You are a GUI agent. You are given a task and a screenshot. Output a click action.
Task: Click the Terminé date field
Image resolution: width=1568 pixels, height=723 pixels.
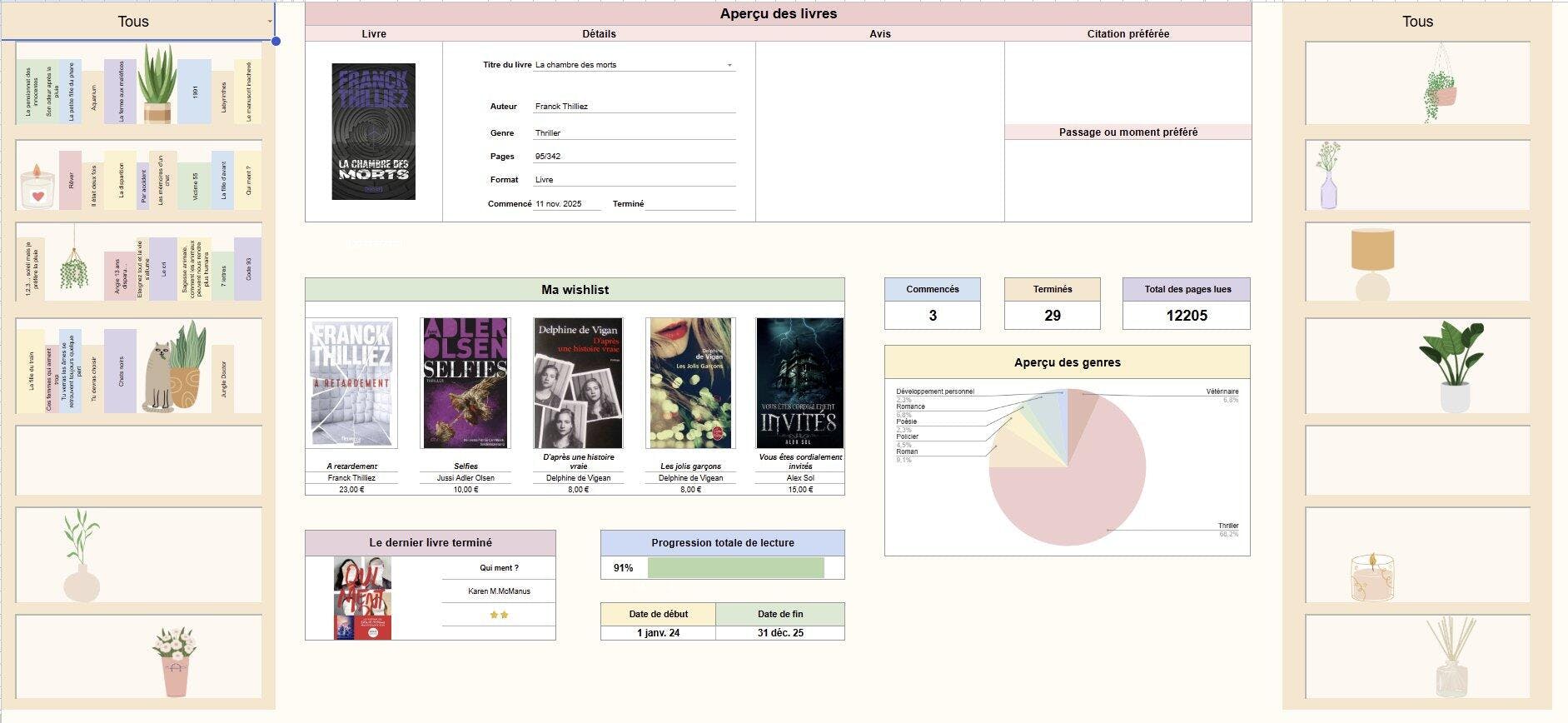(689, 204)
